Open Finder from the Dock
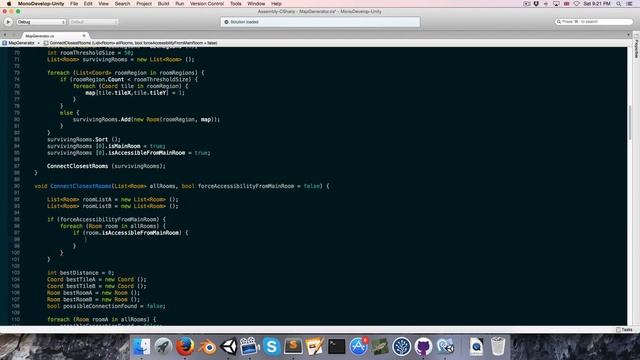 coord(142,347)
